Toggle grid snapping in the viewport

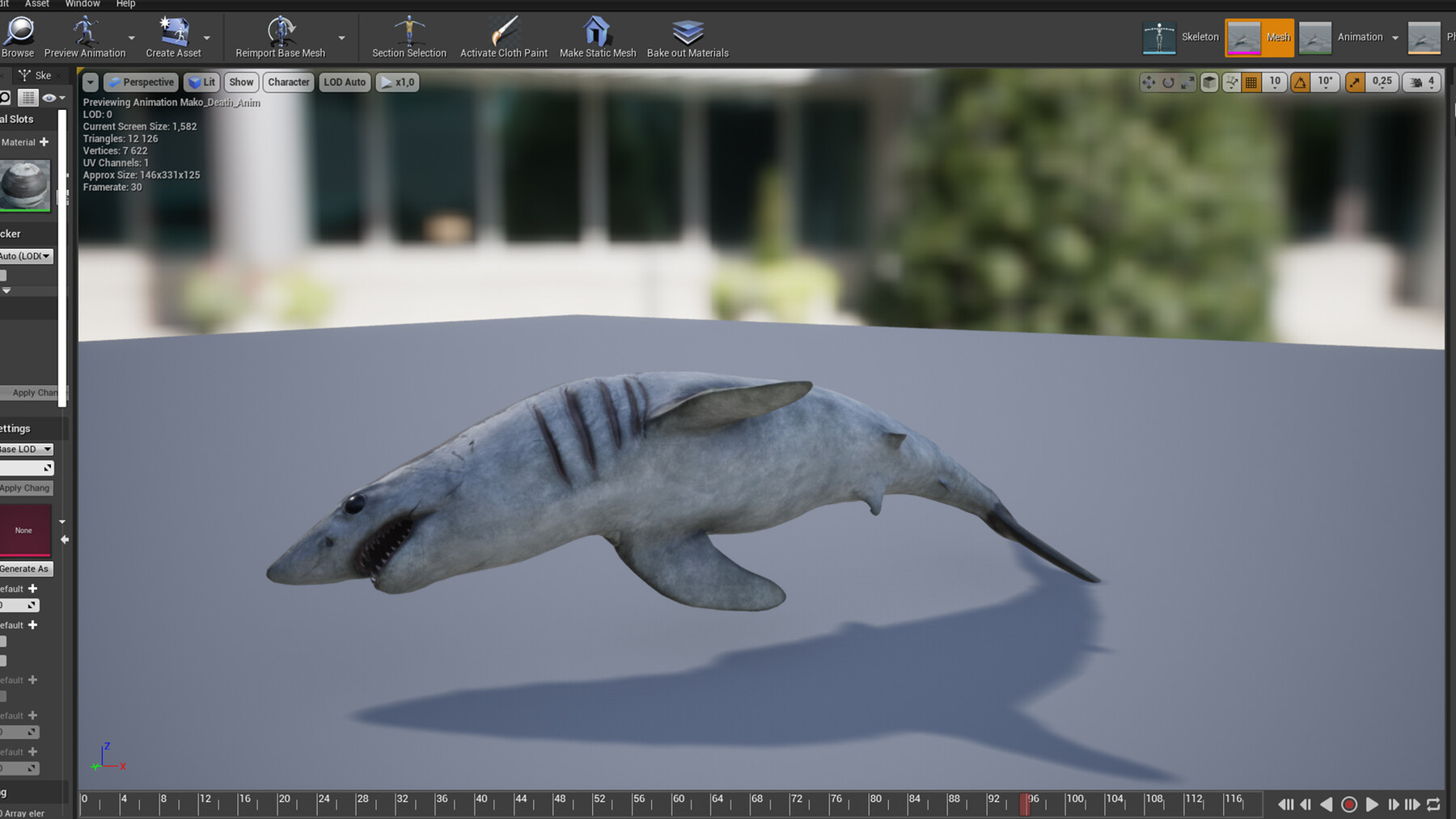[1250, 82]
